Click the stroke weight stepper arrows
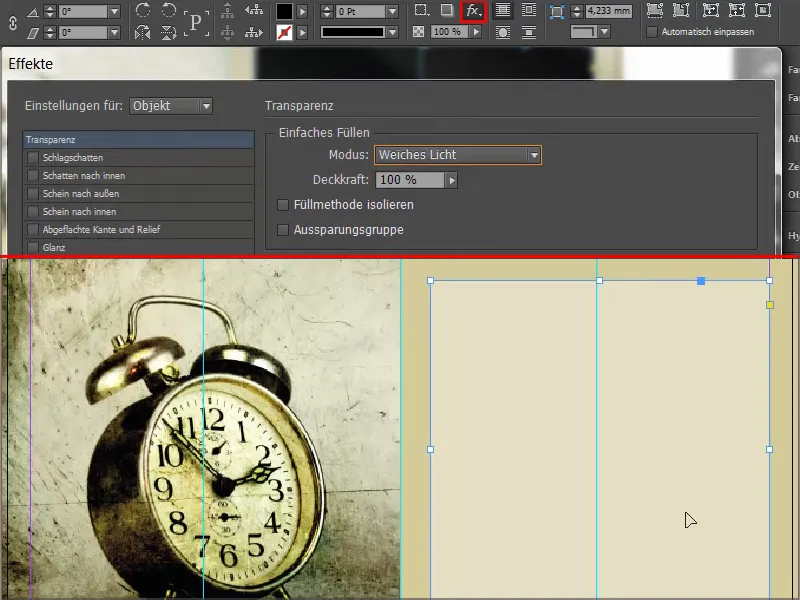This screenshot has width=800, height=600. (x=327, y=11)
